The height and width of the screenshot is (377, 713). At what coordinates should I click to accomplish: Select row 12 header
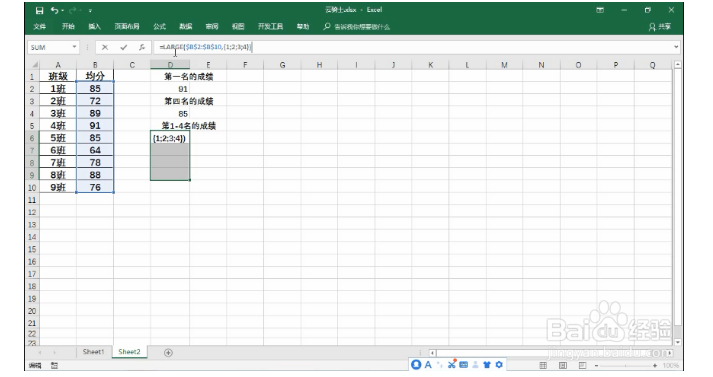(32, 212)
